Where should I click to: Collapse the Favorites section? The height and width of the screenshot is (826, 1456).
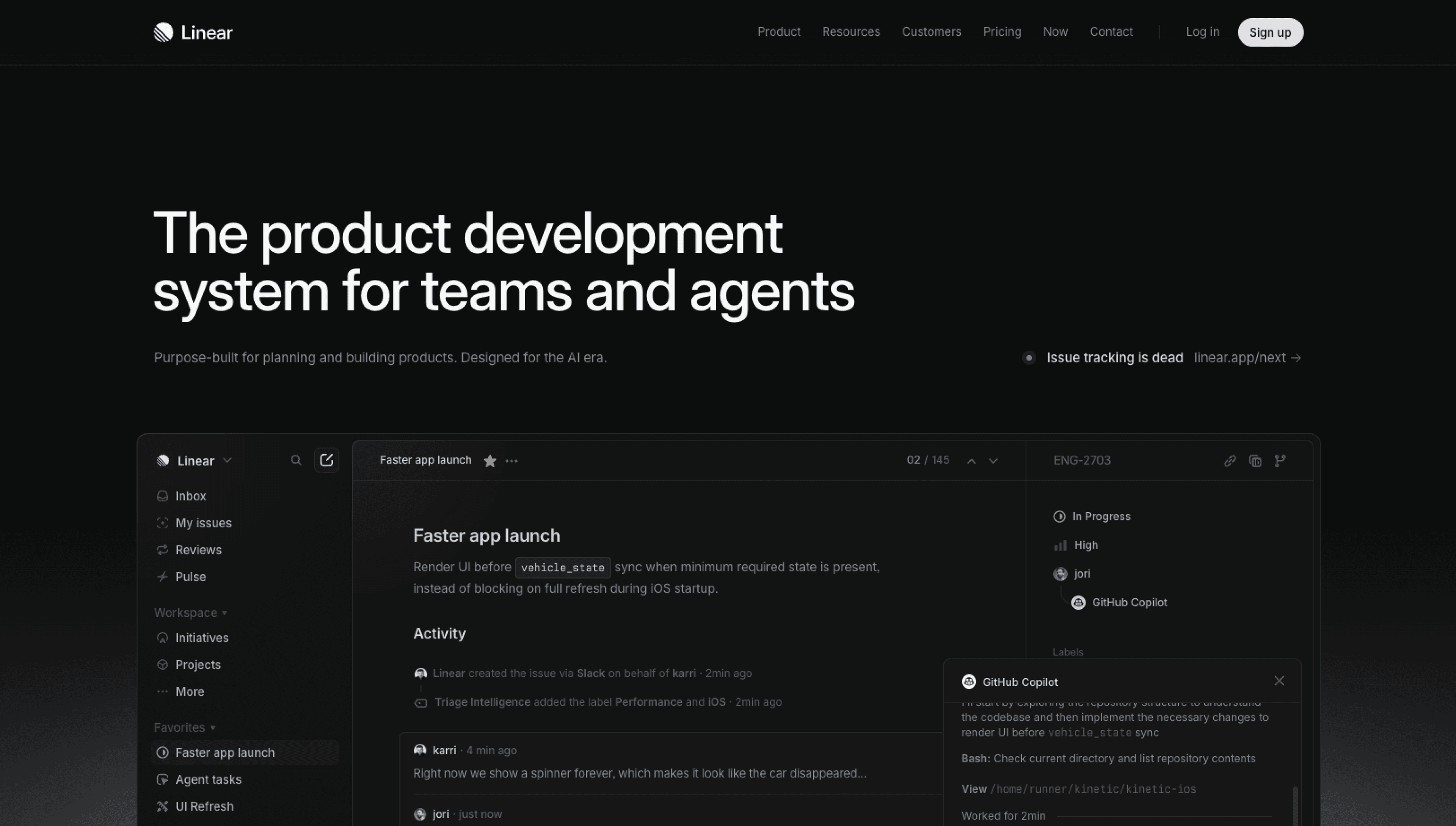184,727
